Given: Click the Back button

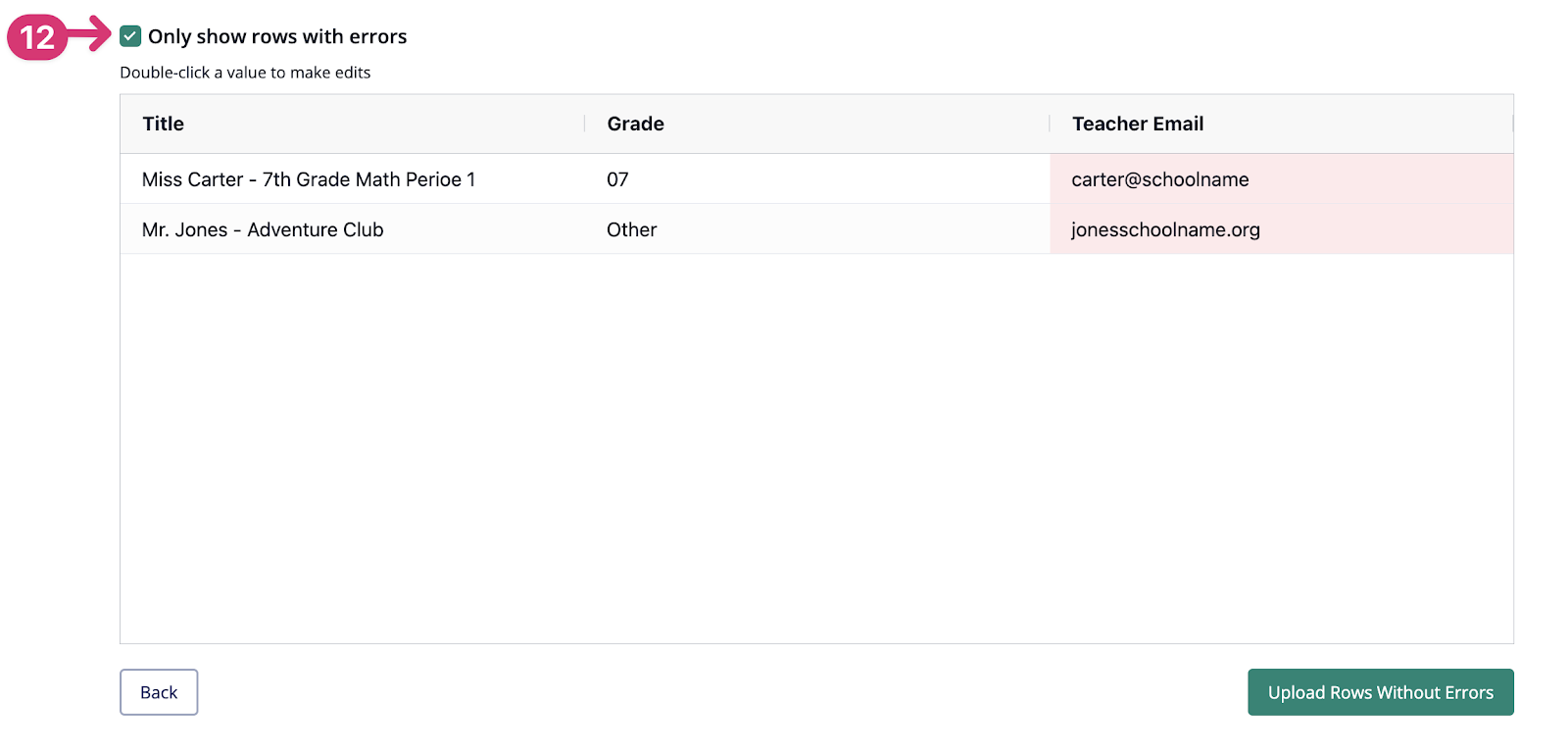Looking at the screenshot, I should [x=159, y=692].
